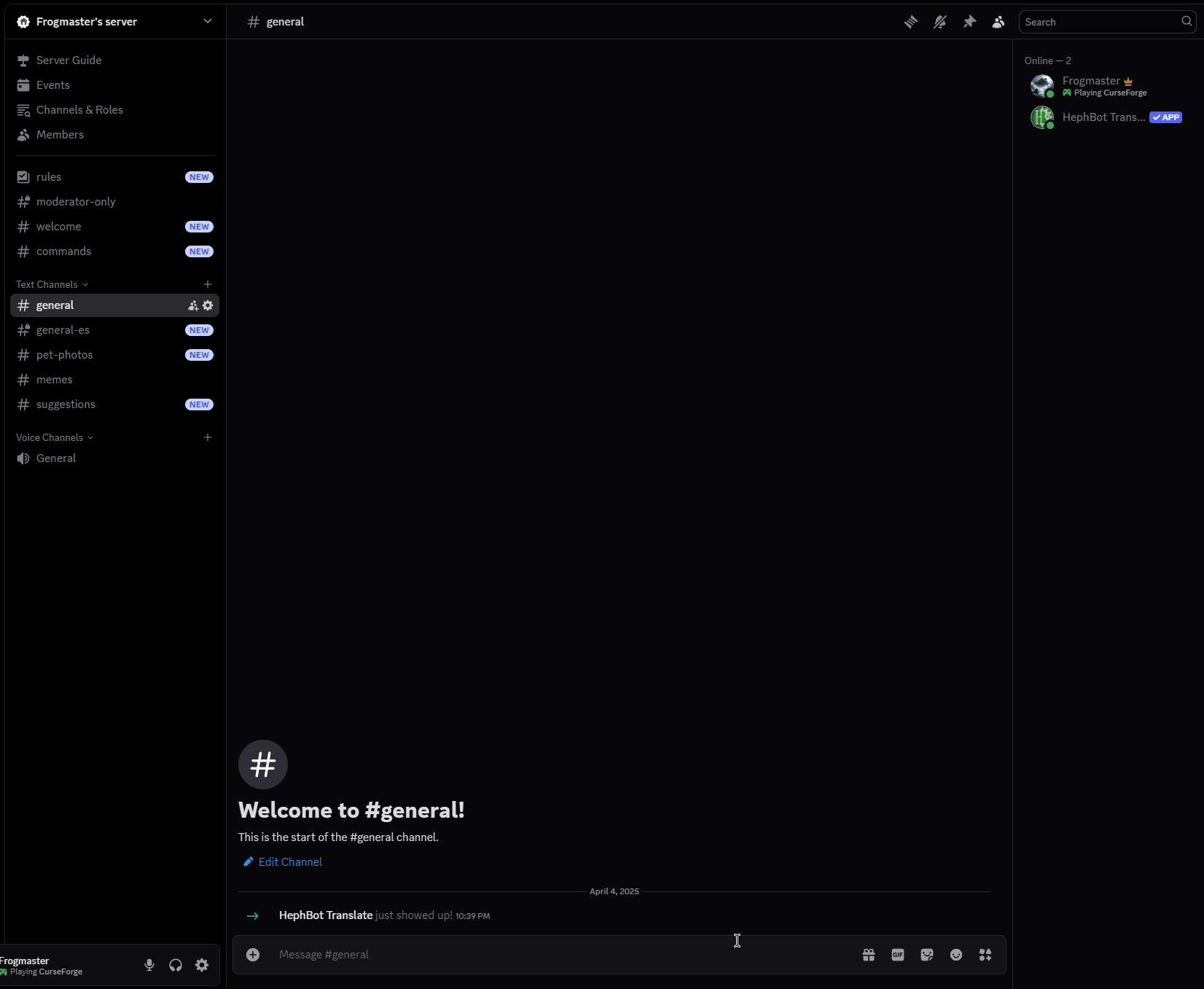Click the plus attachment button
Screen dimensions: 1204x989
(253, 955)
